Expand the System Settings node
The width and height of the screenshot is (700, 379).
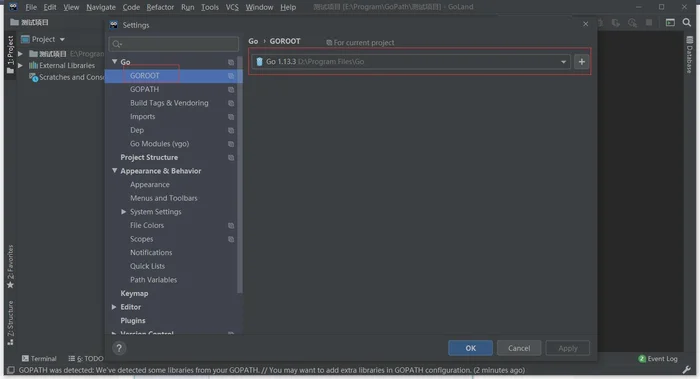(x=124, y=212)
